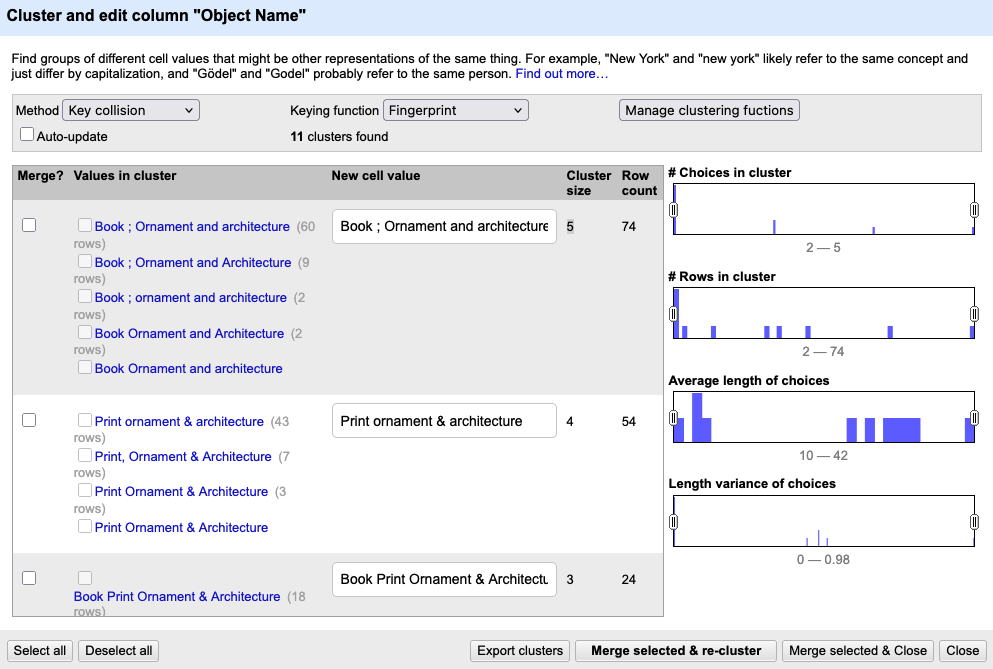Tick checkbox beside last 'Book Ornament and architecture' value

click(85, 367)
